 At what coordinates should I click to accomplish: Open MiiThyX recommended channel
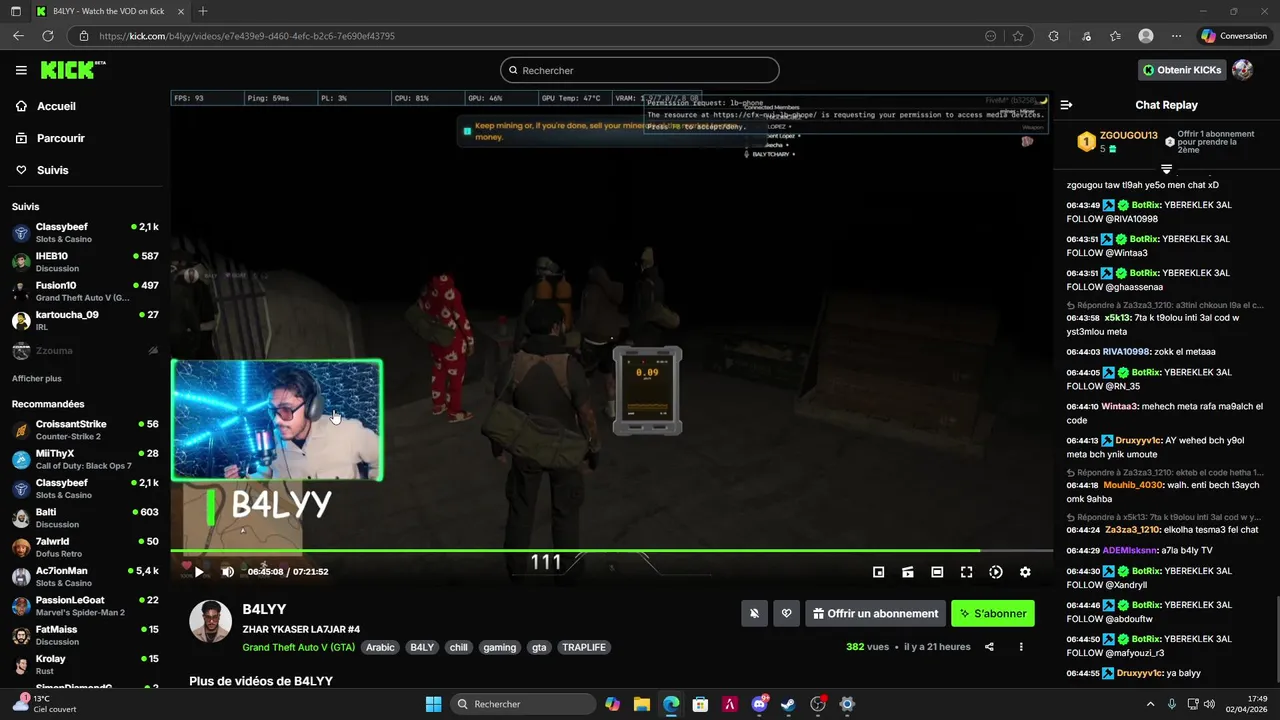pos(85,459)
